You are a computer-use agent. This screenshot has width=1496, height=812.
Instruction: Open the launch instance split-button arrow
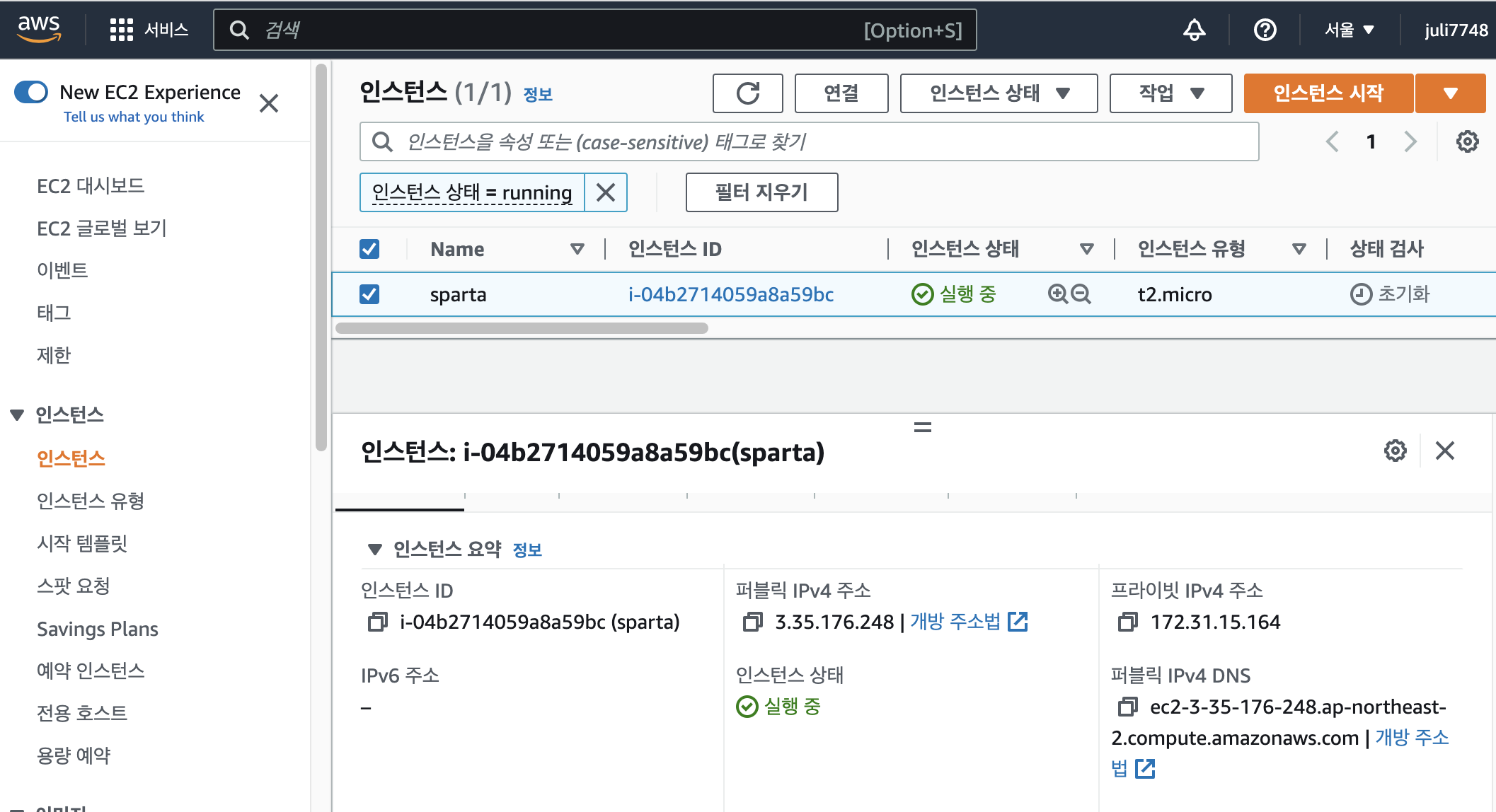(x=1450, y=93)
